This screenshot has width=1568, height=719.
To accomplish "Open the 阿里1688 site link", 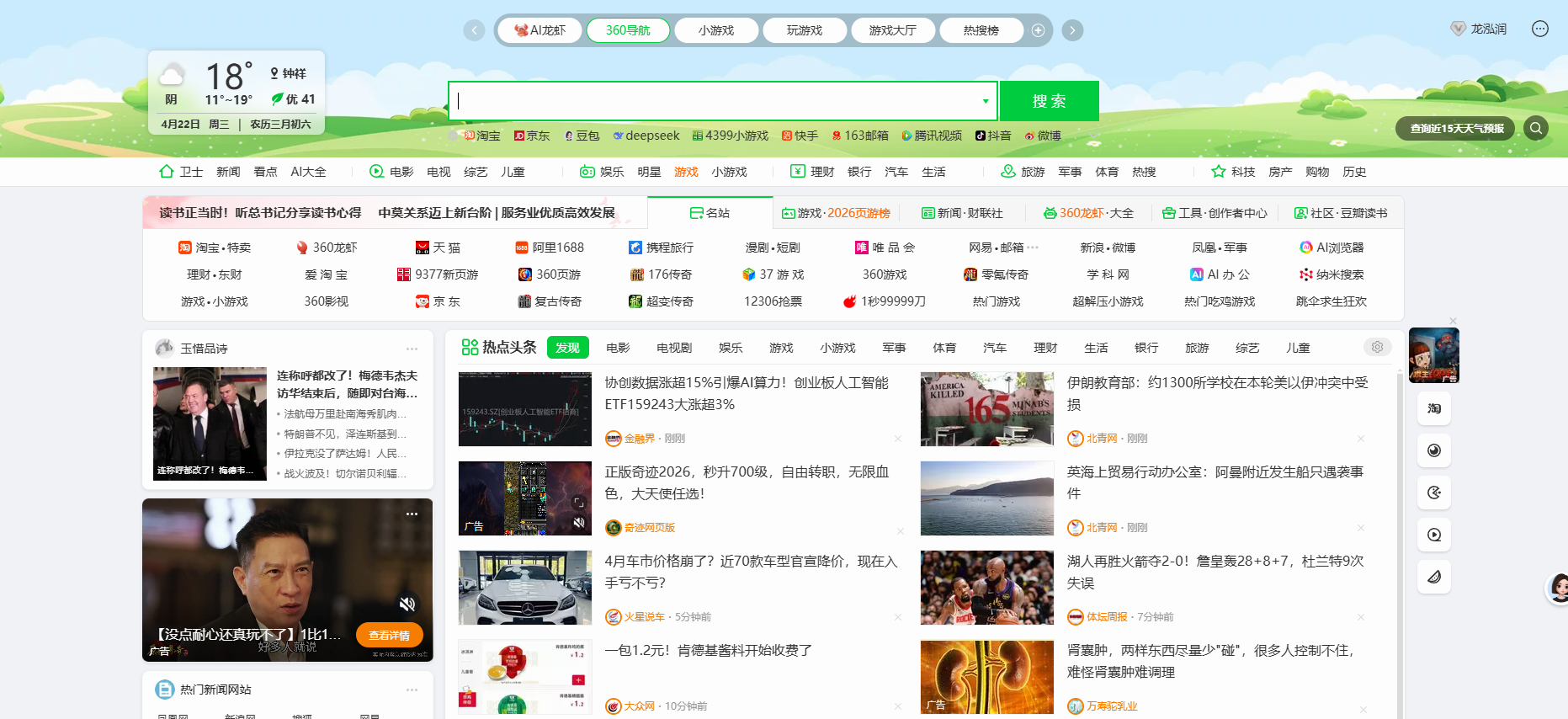I will (550, 248).
